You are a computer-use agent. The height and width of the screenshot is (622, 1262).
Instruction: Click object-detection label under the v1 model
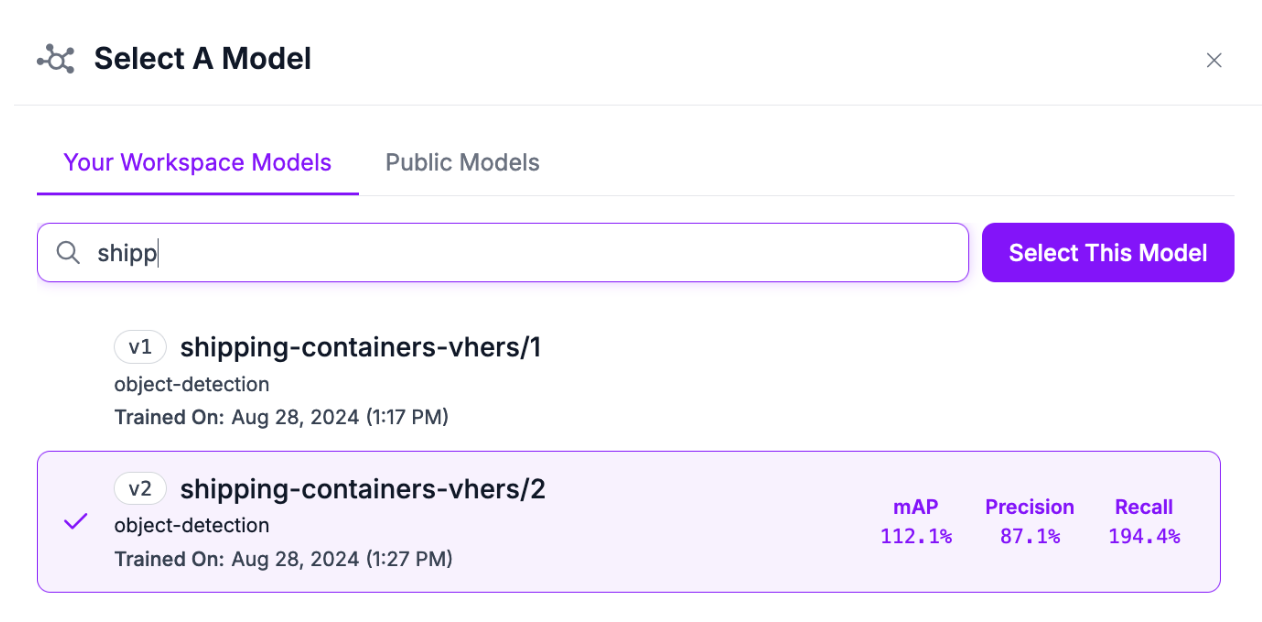(x=191, y=384)
